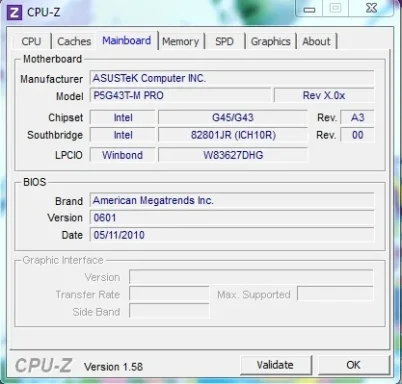Open the Caches tab
This screenshot has height=384, width=402.
pos(74,41)
